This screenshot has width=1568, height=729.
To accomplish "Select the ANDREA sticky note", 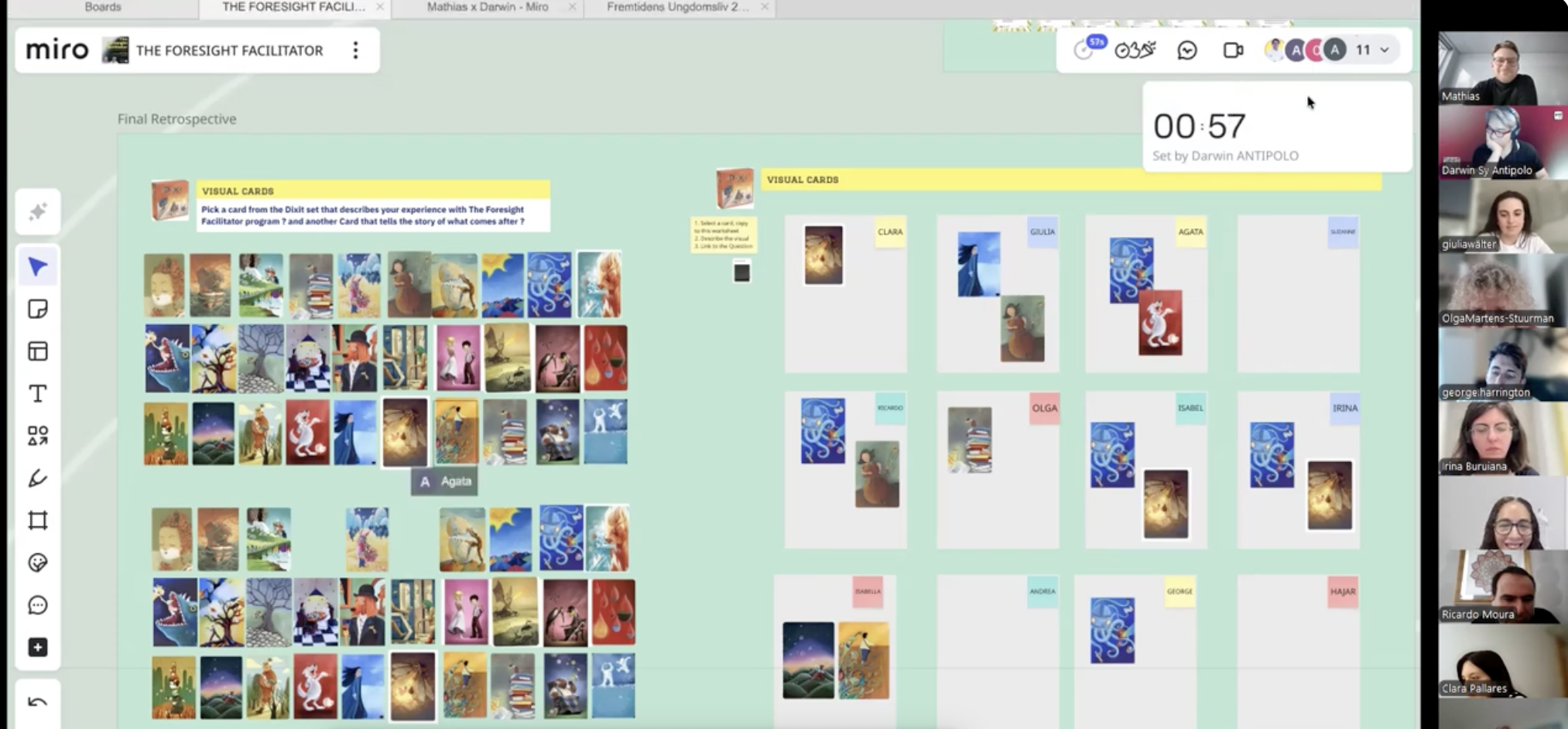I will pyautogui.click(x=1042, y=592).
